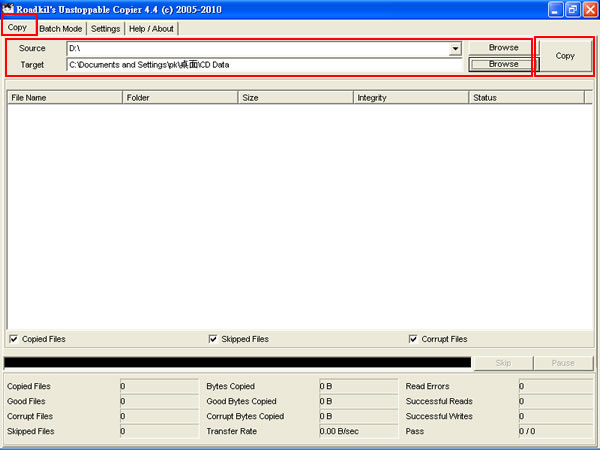
Task: Click the Skipped Files count field in statistics
Action: coord(159,431)
